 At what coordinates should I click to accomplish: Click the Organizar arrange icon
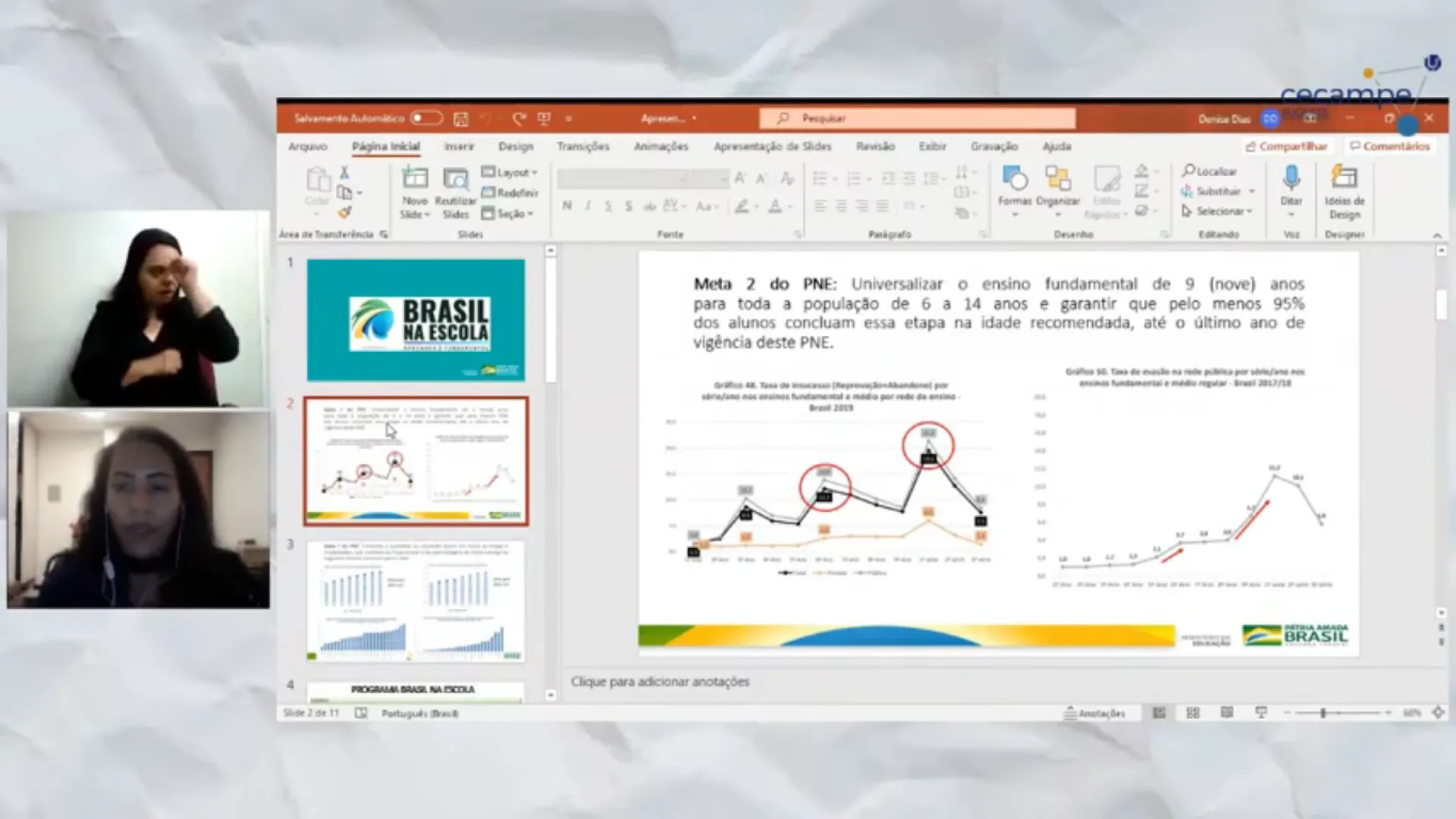[1057, 180]
